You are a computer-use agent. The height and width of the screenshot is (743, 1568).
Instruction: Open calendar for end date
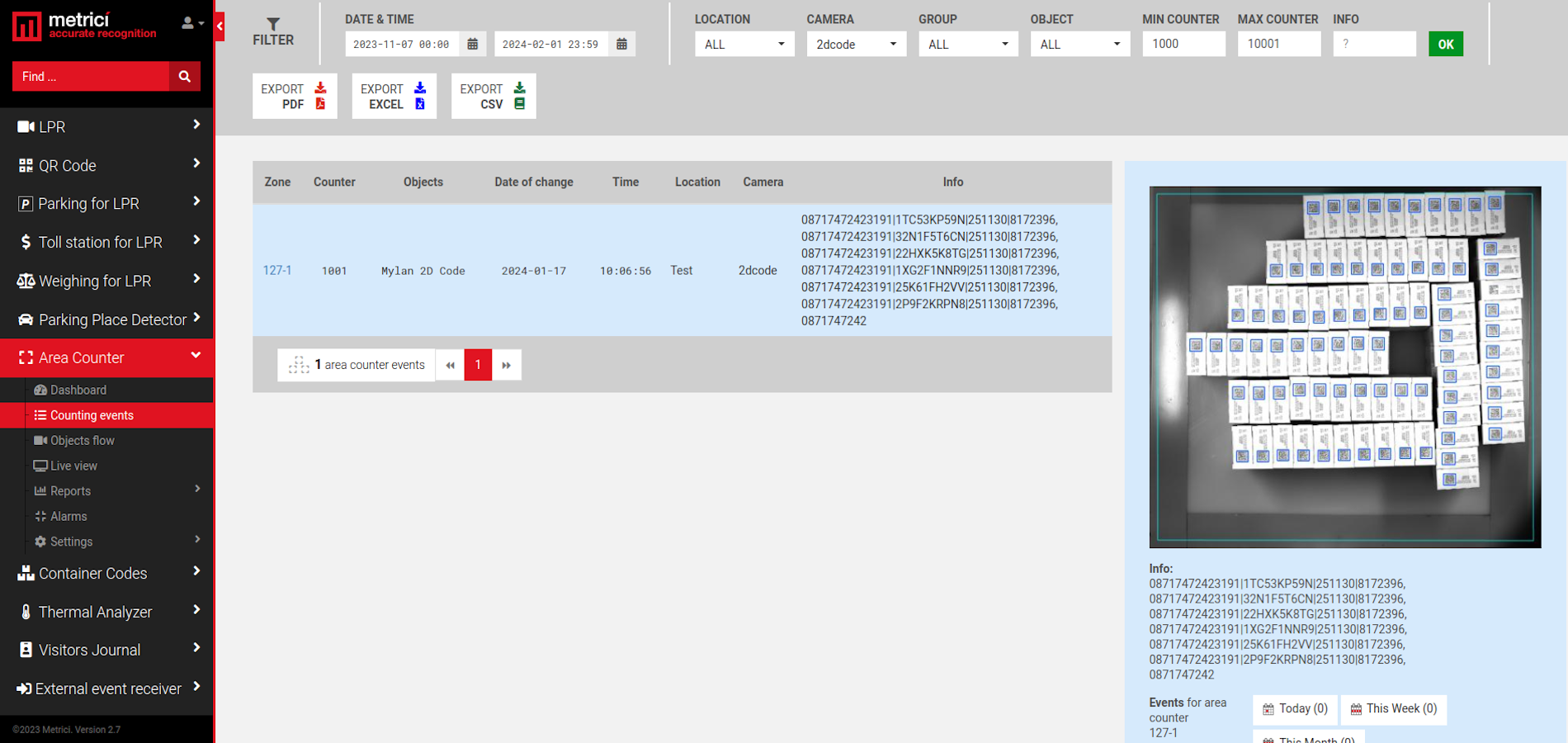[x=622, y=44]
